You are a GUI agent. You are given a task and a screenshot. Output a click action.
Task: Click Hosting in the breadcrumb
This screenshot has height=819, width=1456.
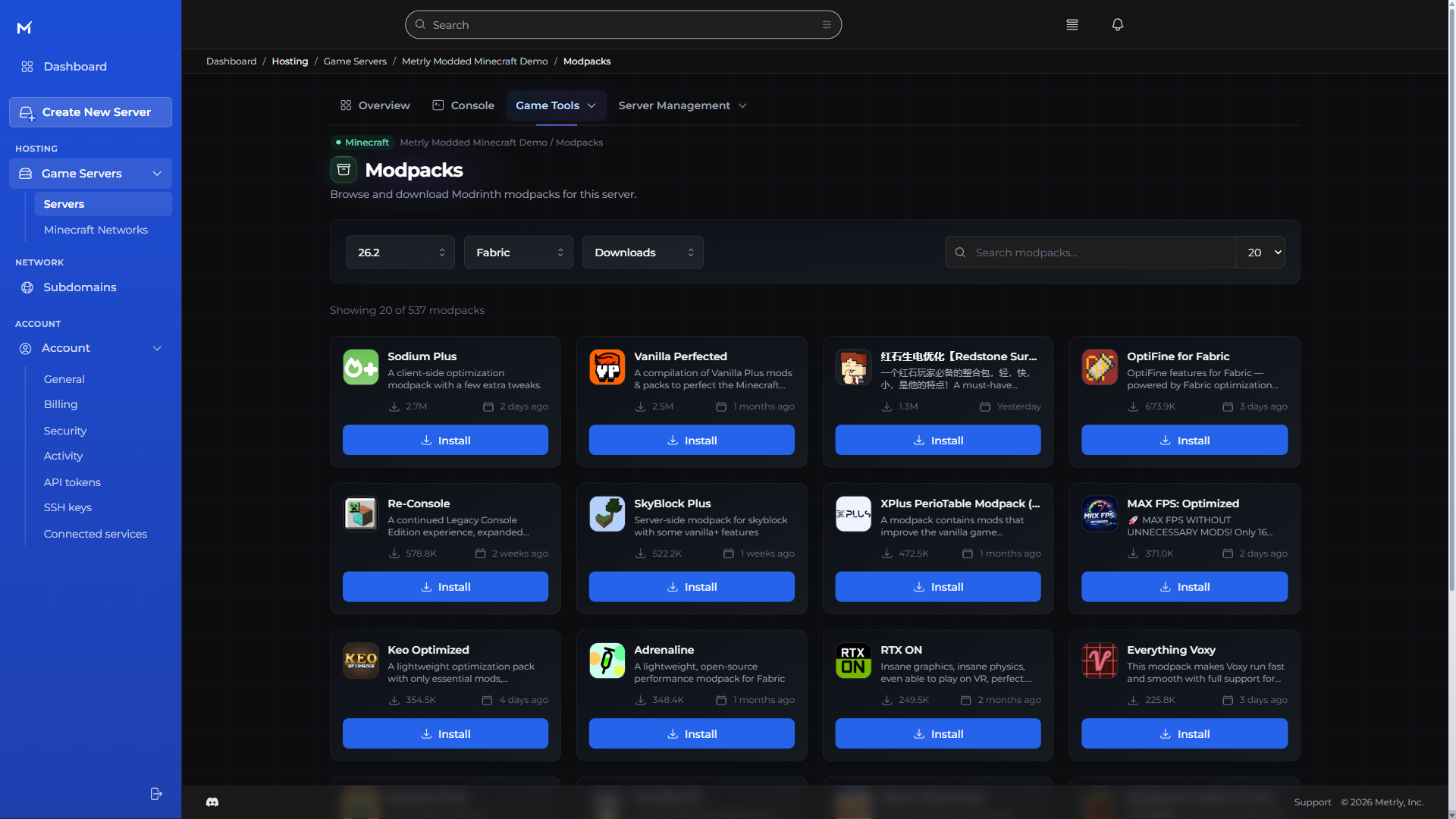[290, 61]
